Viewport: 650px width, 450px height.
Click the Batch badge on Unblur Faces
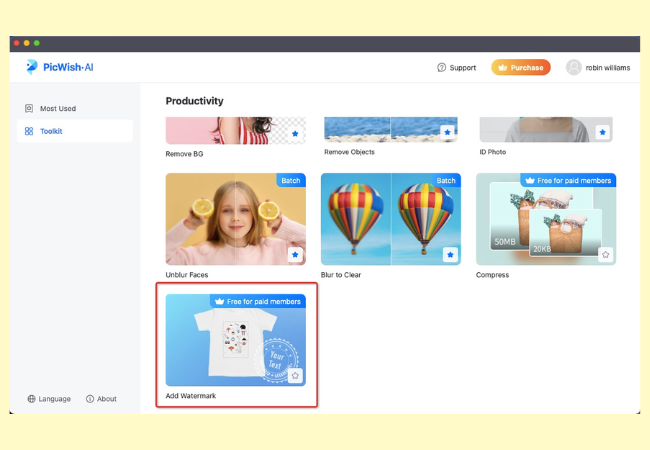[291, 181]
